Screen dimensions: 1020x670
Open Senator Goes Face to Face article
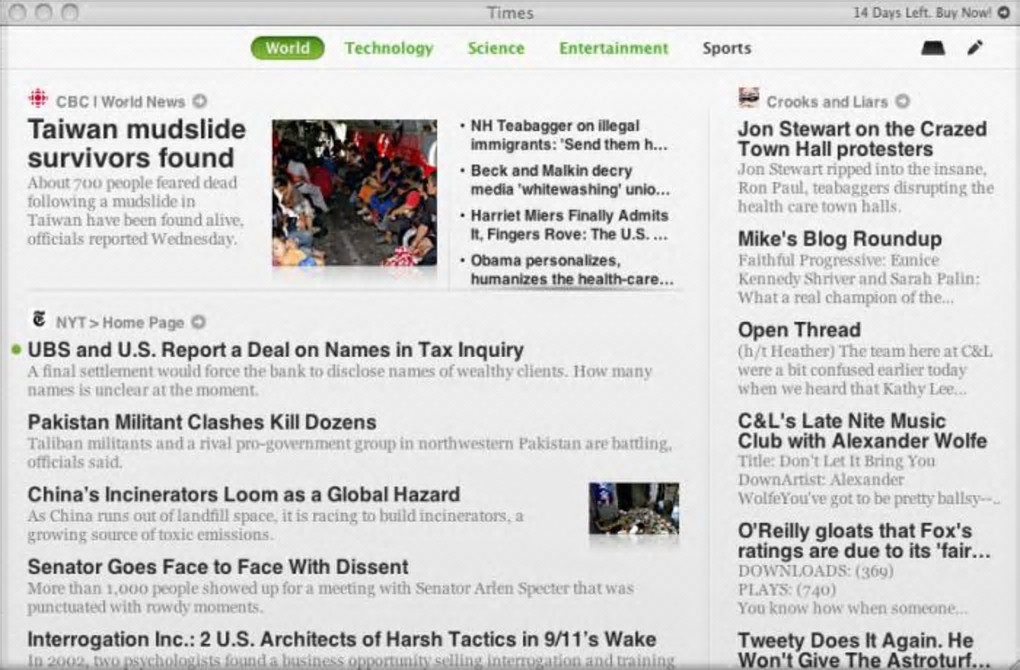click(218, 567)
